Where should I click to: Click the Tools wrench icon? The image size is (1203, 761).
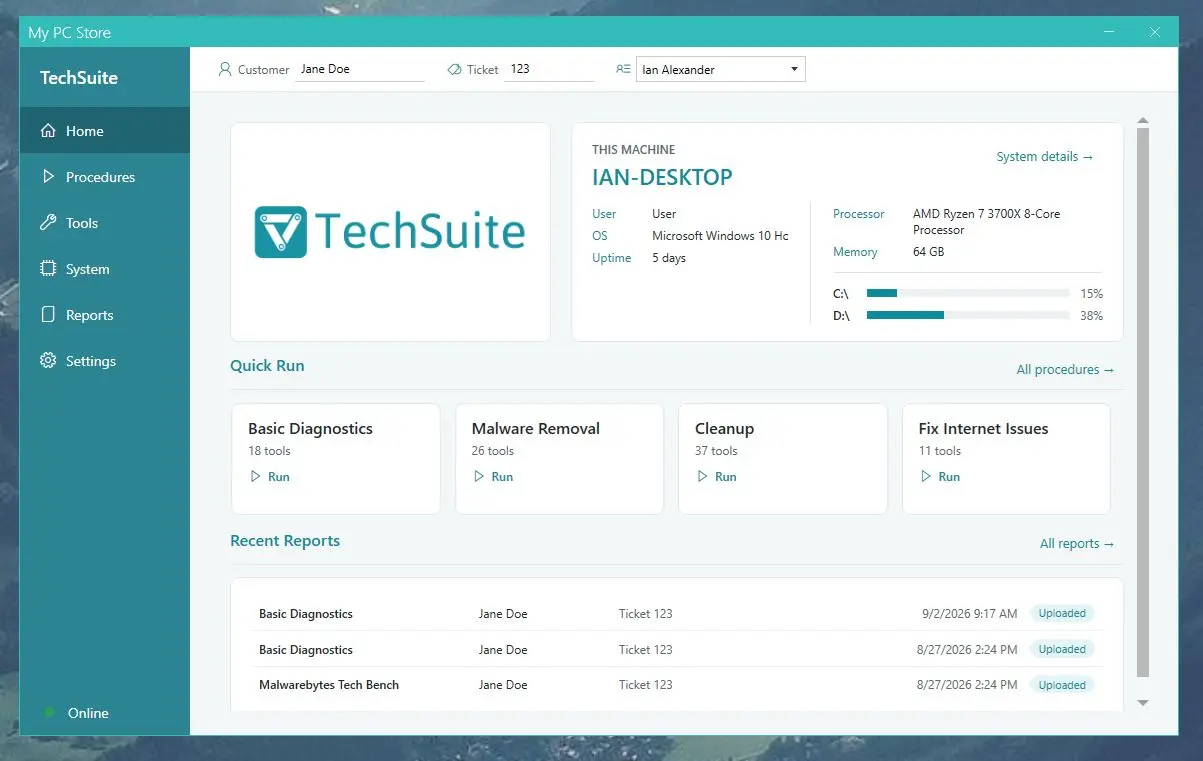pos(48,223)
